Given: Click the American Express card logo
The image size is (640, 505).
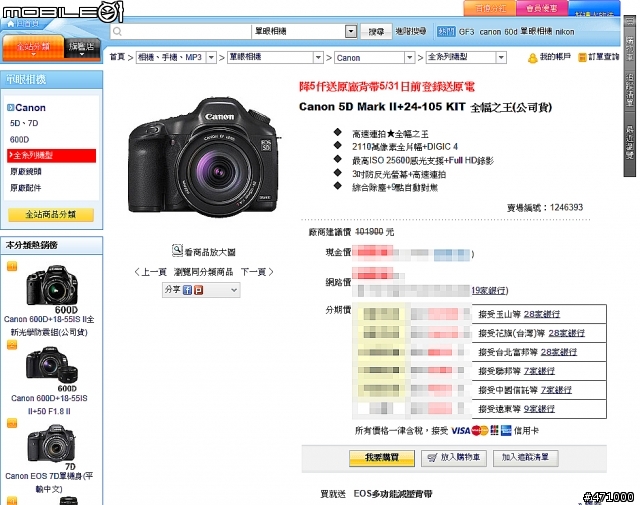Looking at the screenshot, I should (x=506, y=430).
